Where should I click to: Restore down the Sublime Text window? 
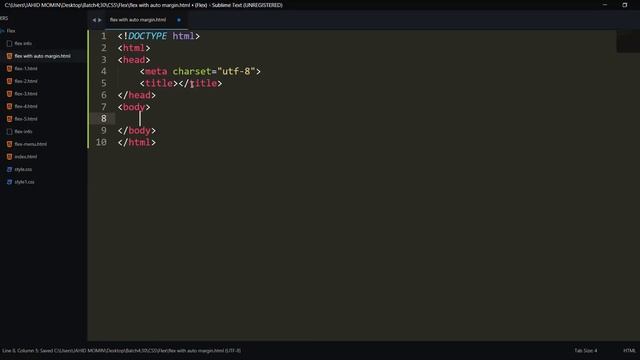tap(624, 5)
